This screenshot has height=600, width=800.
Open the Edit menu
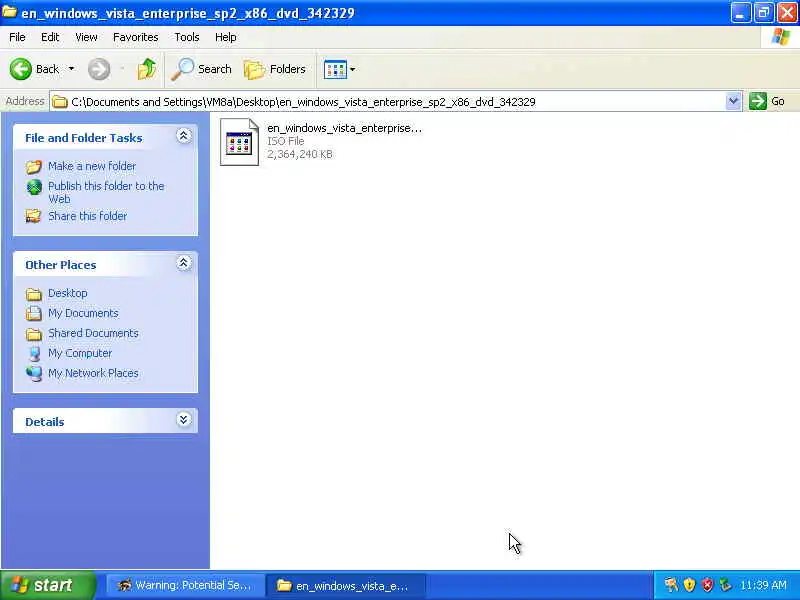50,37
